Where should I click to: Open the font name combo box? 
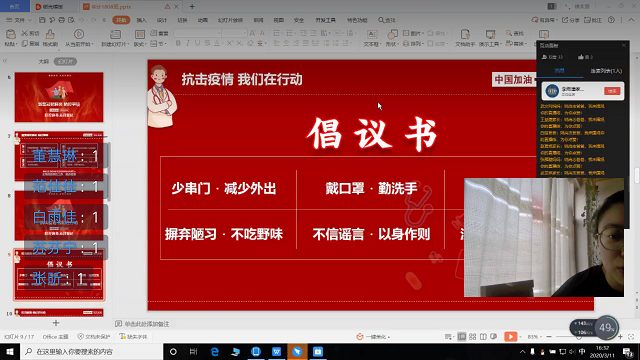(198, 33)
